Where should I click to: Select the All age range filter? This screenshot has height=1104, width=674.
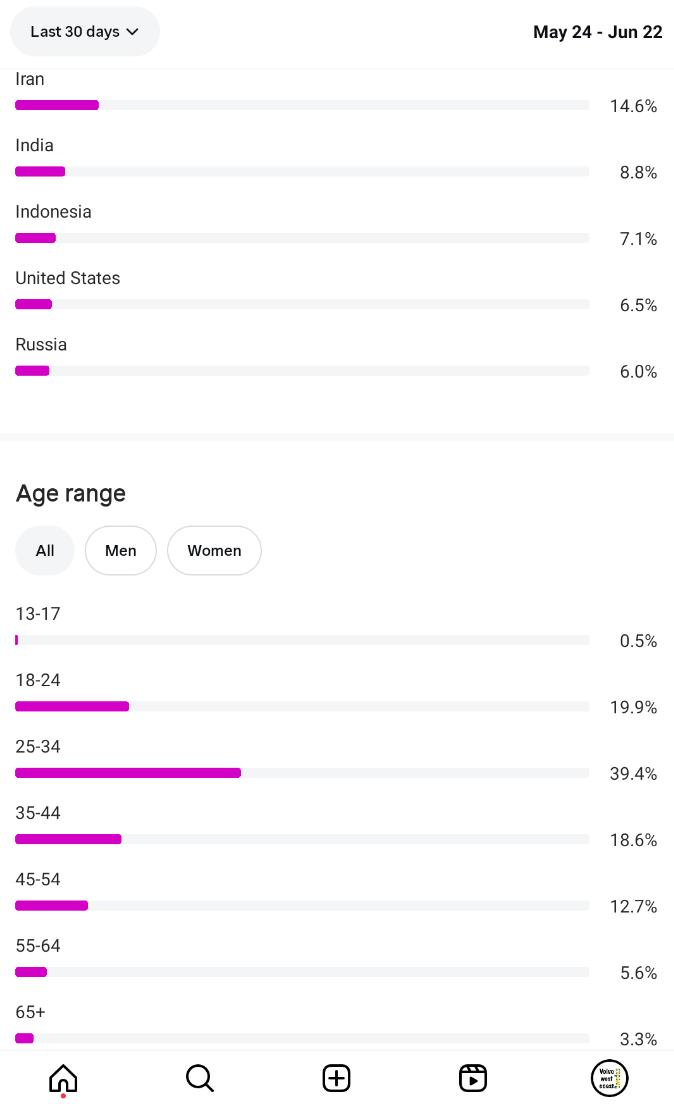pos(45,551)
